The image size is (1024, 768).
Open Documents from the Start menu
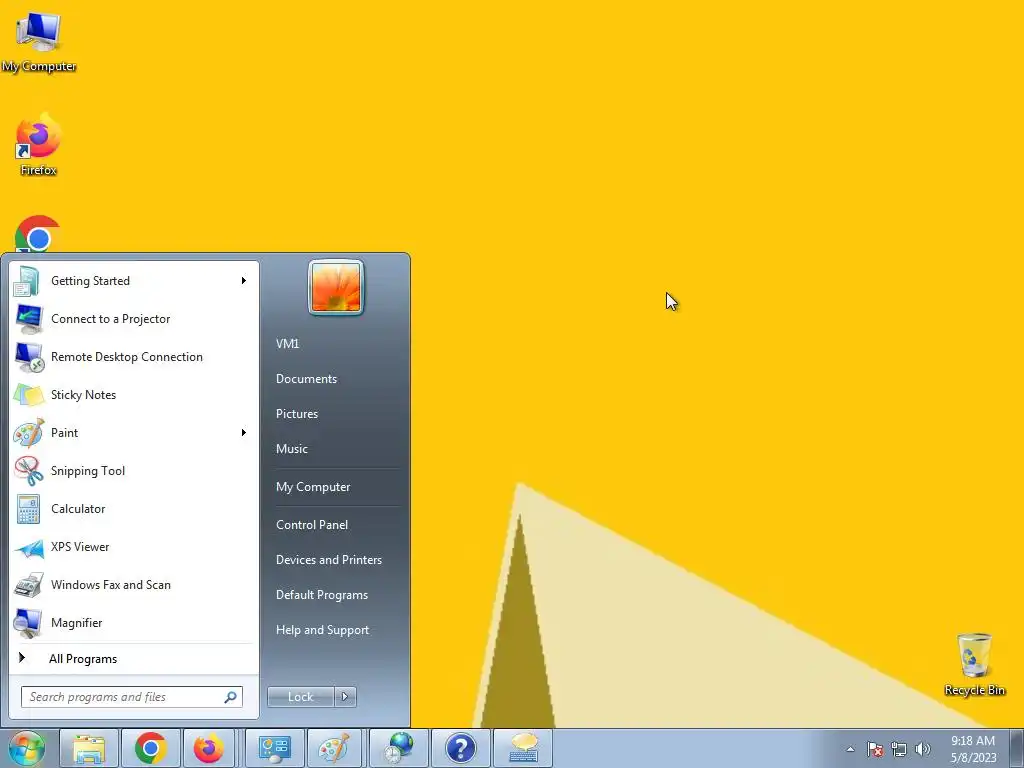click(306, 379)
